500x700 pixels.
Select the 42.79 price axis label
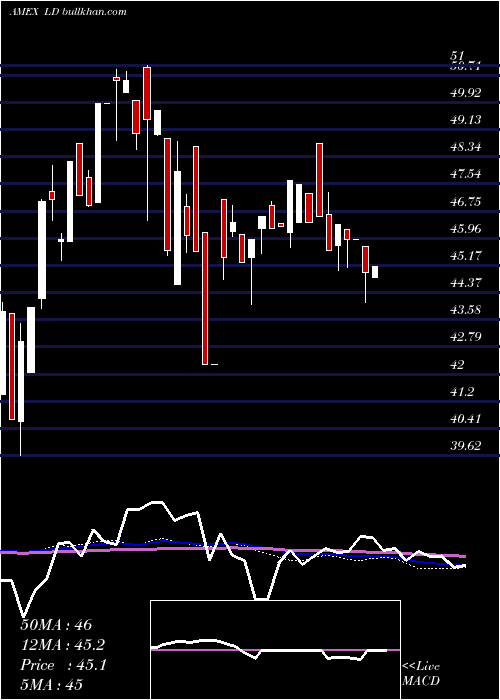(466, 336)
